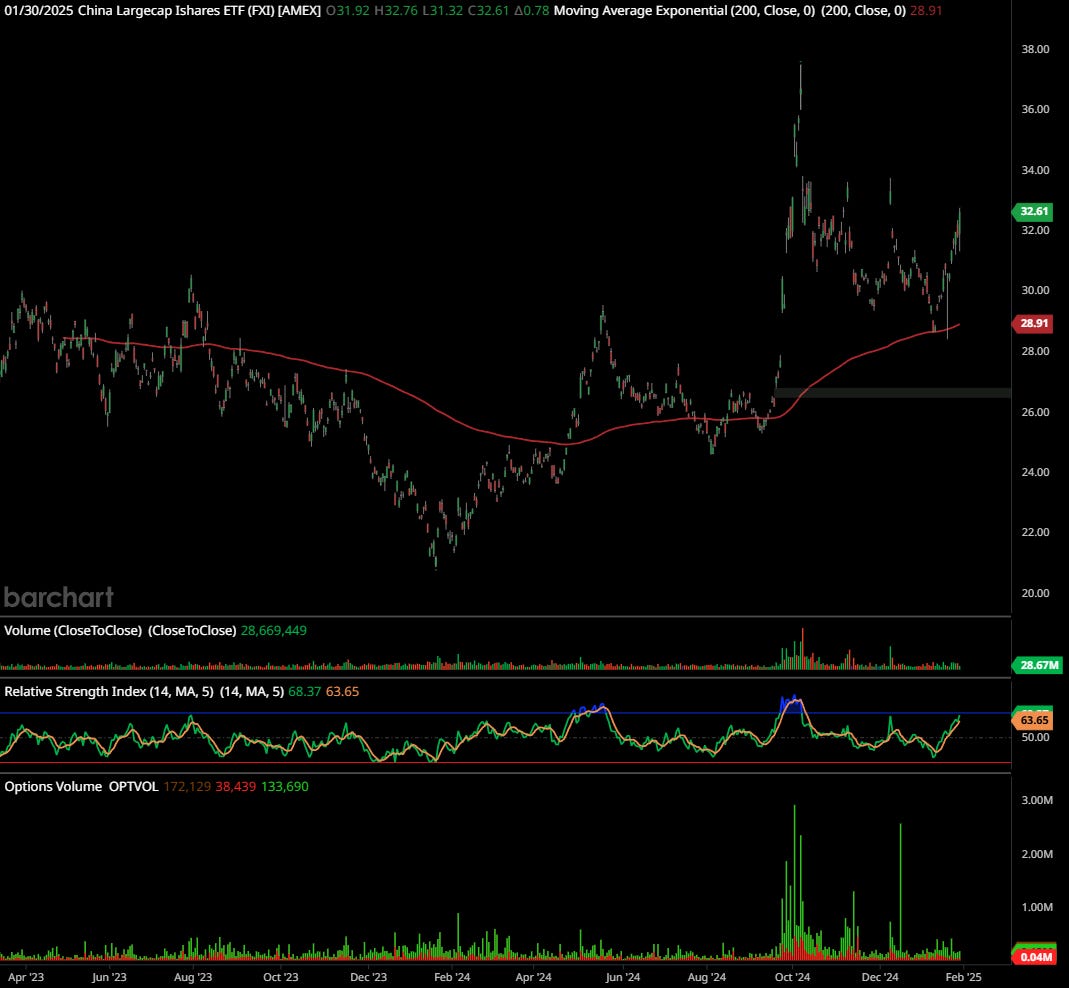Click the 24.00 price axis label
The width and height of the screenshot is (1069, 988).
pyautogui.click(x=1035, y=472)
